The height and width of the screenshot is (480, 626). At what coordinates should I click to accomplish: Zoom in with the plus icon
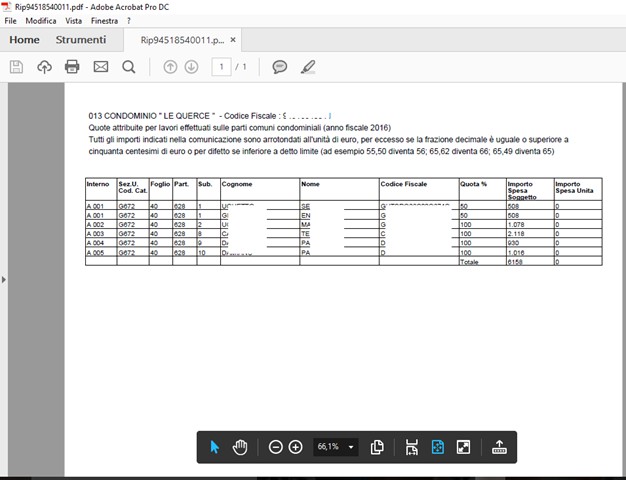pos(295,447)
